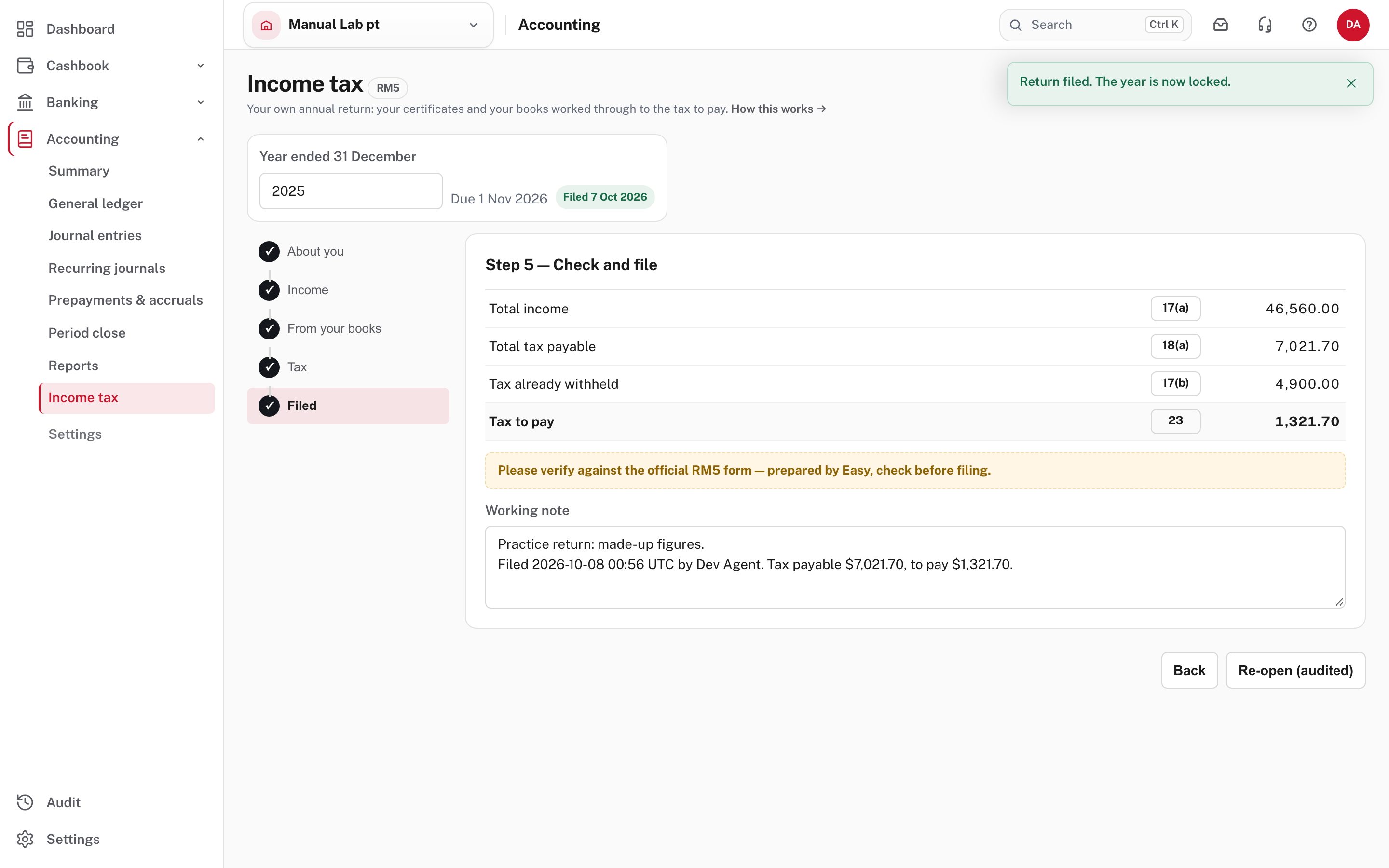
Task: Go to the Summary page
Action: point(79,171)
